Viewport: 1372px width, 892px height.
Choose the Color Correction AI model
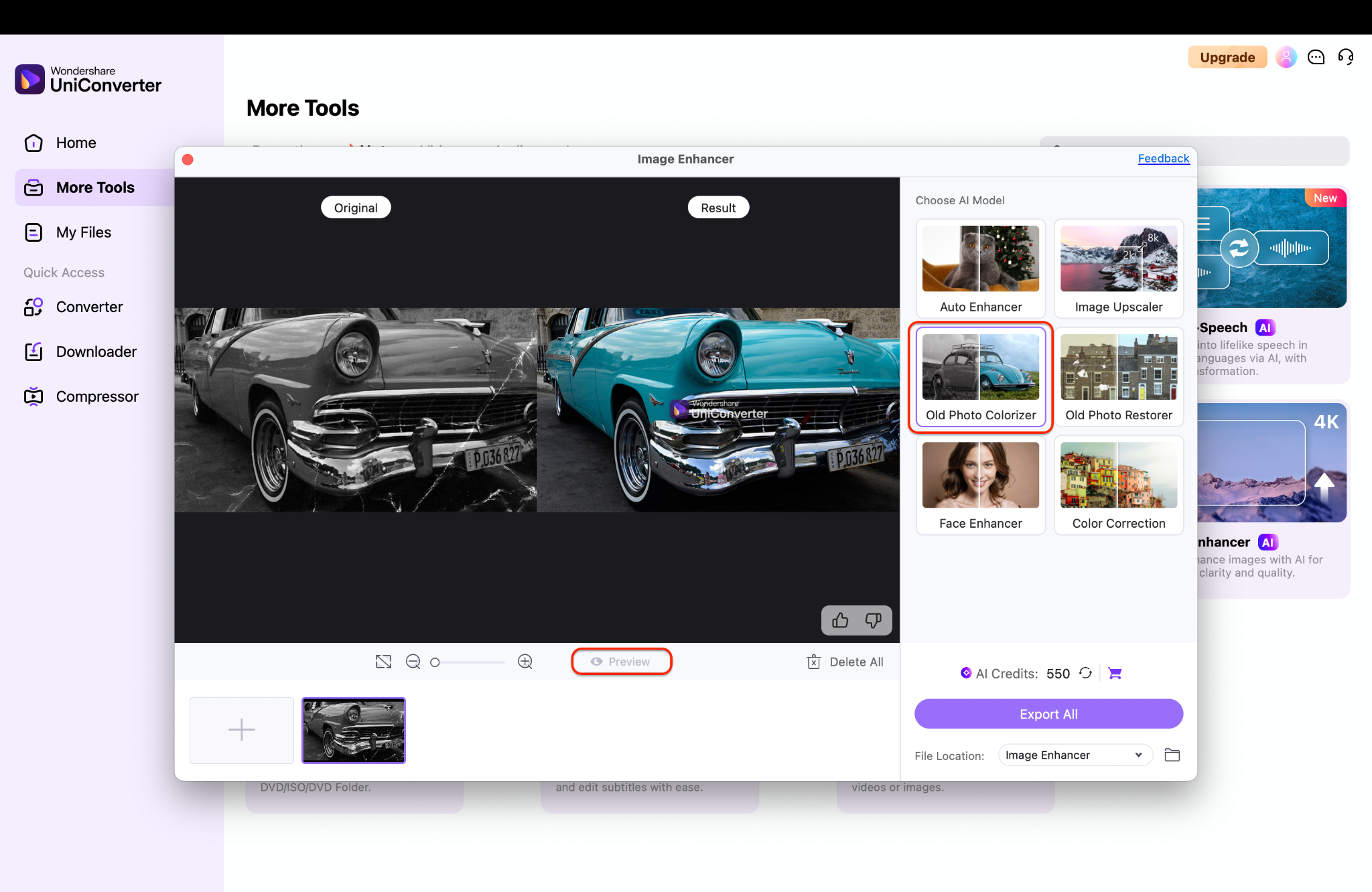pos(1119,486)
